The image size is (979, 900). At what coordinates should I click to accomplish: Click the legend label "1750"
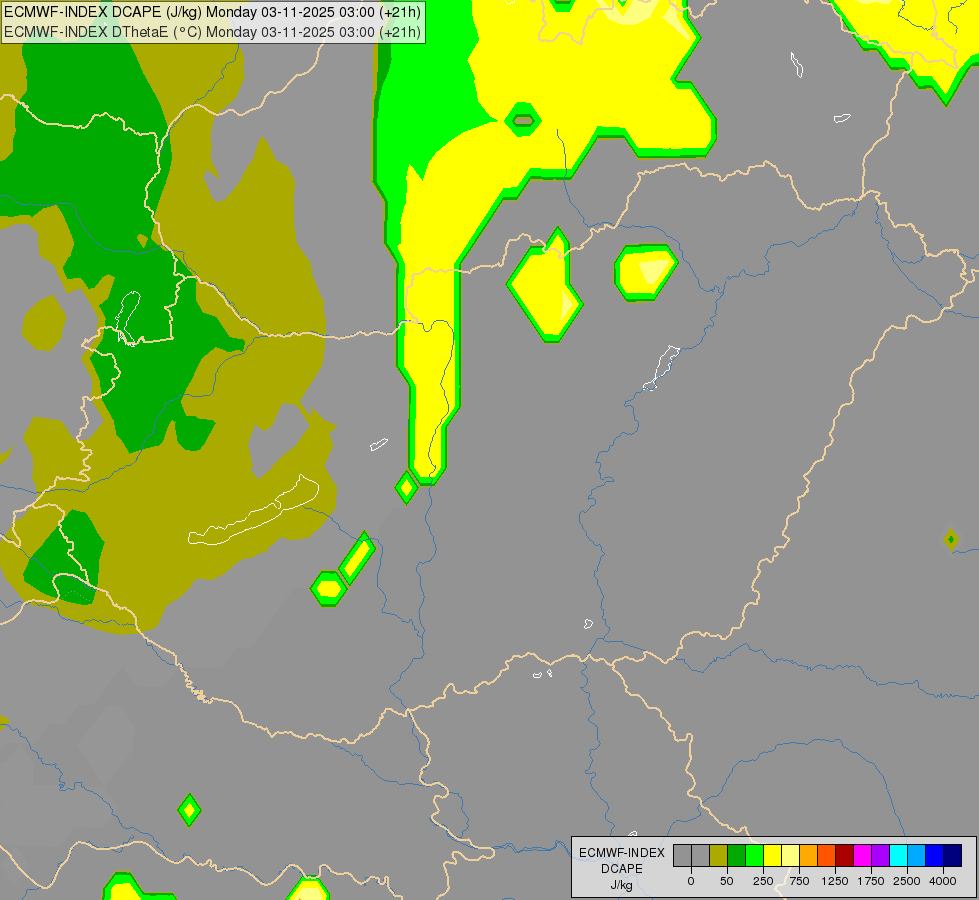pos(871,881)
